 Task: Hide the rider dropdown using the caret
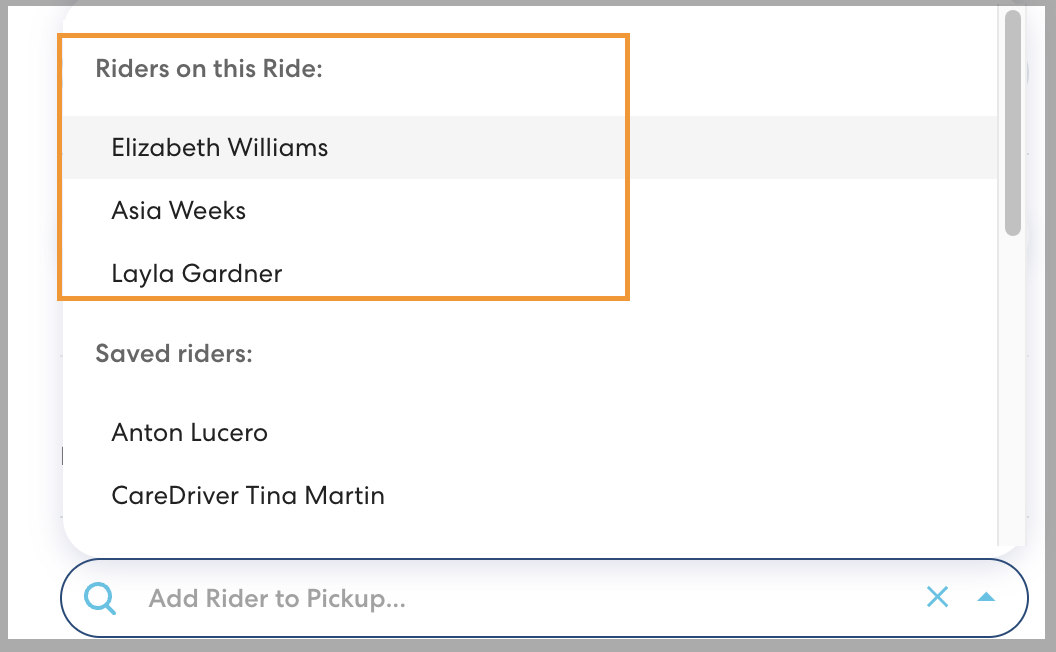point(986,597)
